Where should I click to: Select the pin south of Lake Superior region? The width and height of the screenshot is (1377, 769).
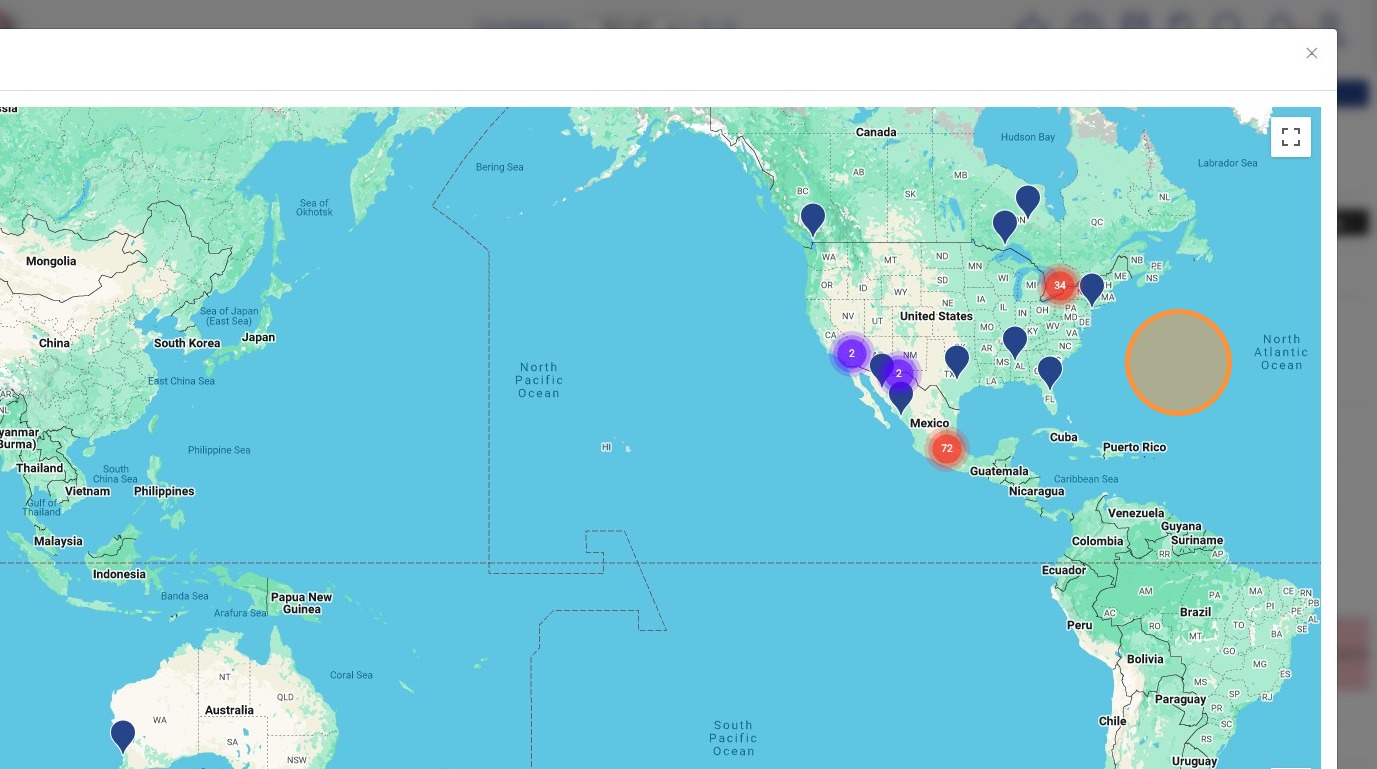pyautogui.click(x=1005, y=227)
